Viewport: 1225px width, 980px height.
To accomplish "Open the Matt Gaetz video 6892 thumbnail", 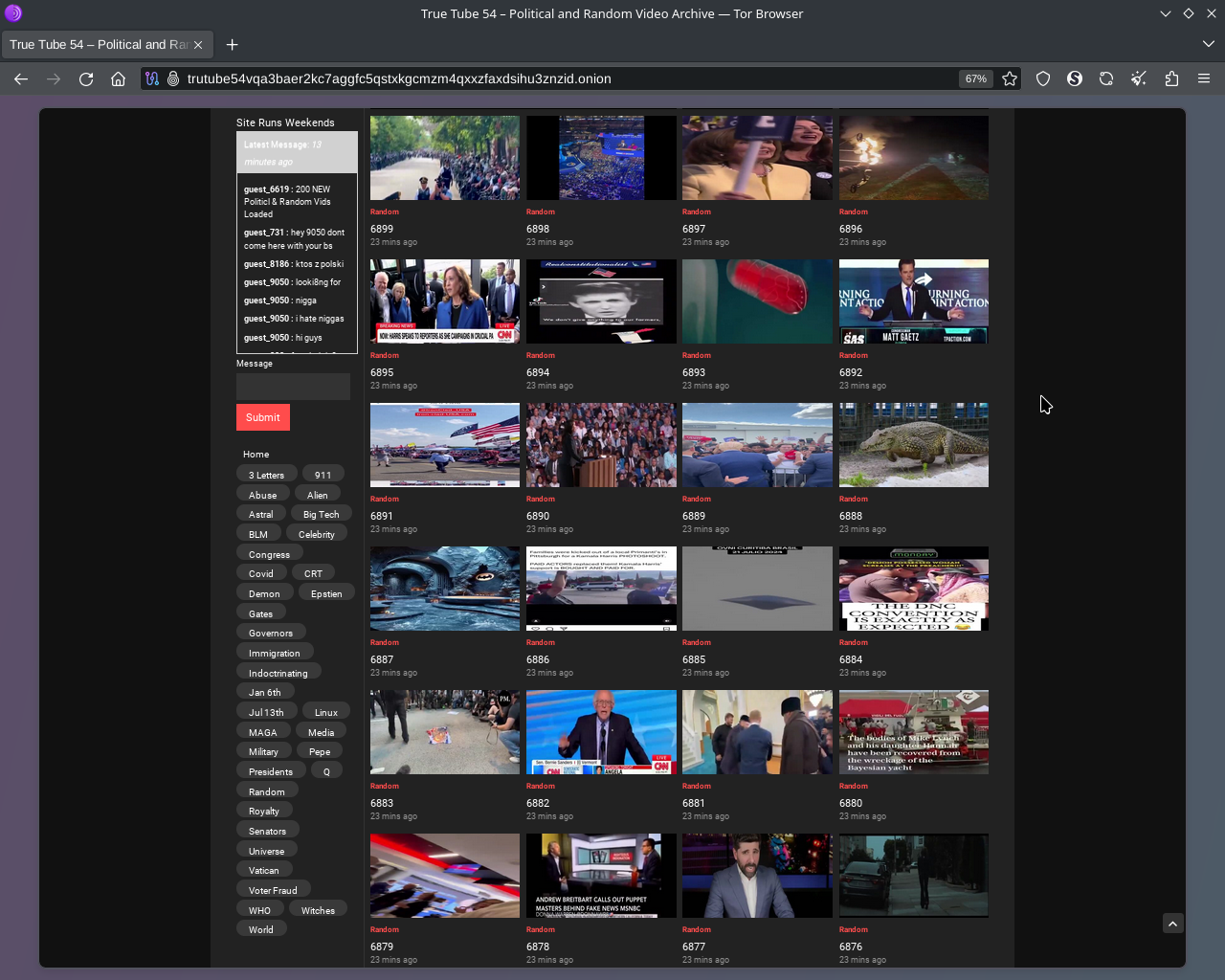I will tap(914, 301).
